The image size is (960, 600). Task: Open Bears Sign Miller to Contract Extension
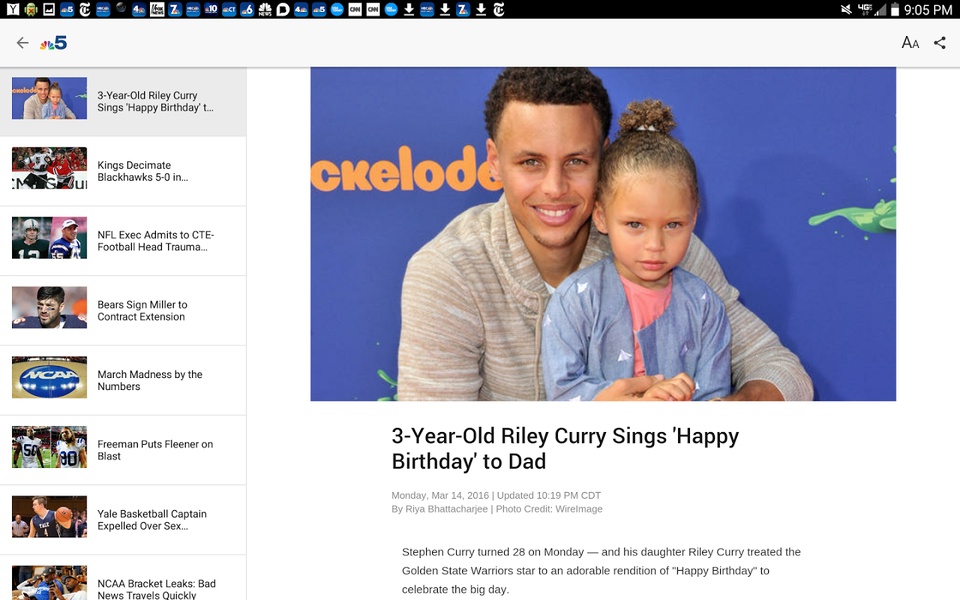(123, 310)
